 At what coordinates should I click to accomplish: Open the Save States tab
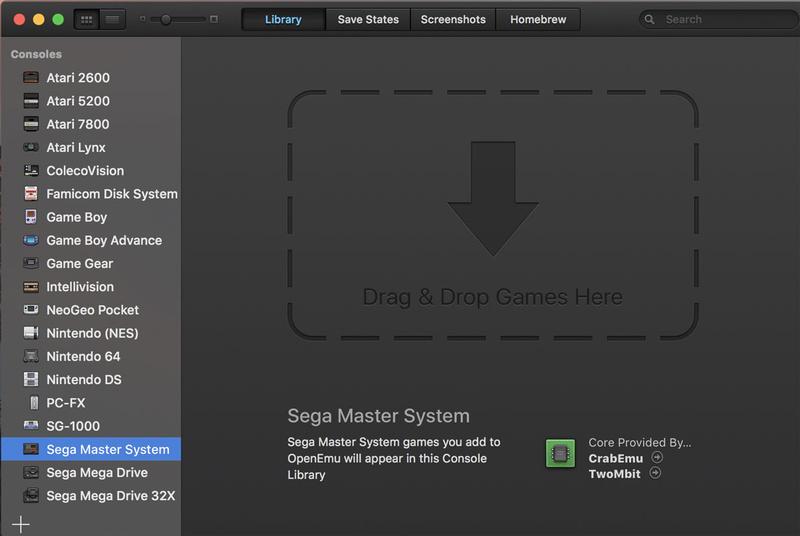click(368, 19)
